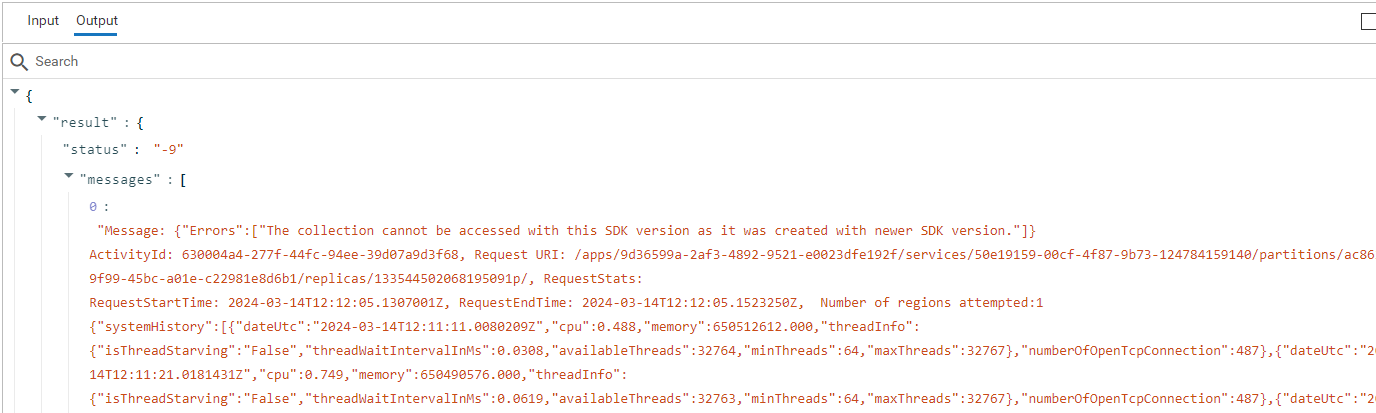Switch to the Input tab
Image resolution: width=1376 pixels, height=413 pixels.
[43, 21]
